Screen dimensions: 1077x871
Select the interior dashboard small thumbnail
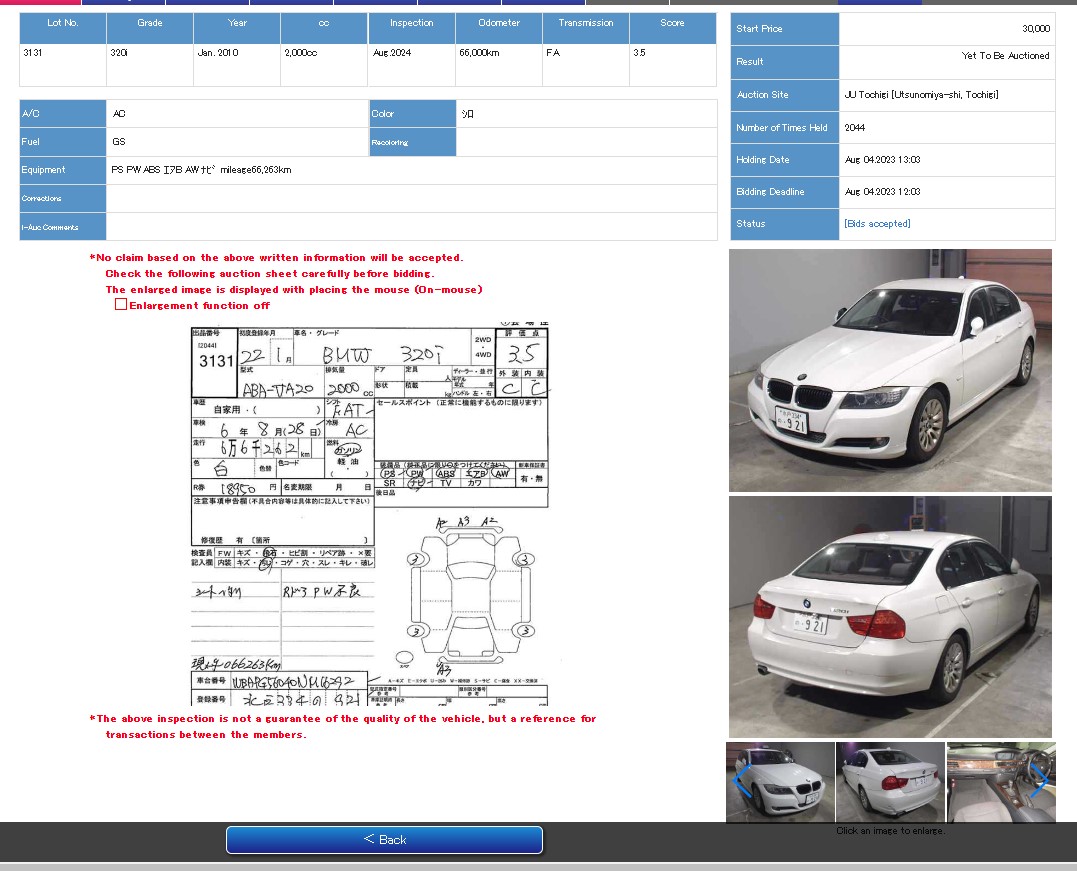click(x=1001, y=782)
